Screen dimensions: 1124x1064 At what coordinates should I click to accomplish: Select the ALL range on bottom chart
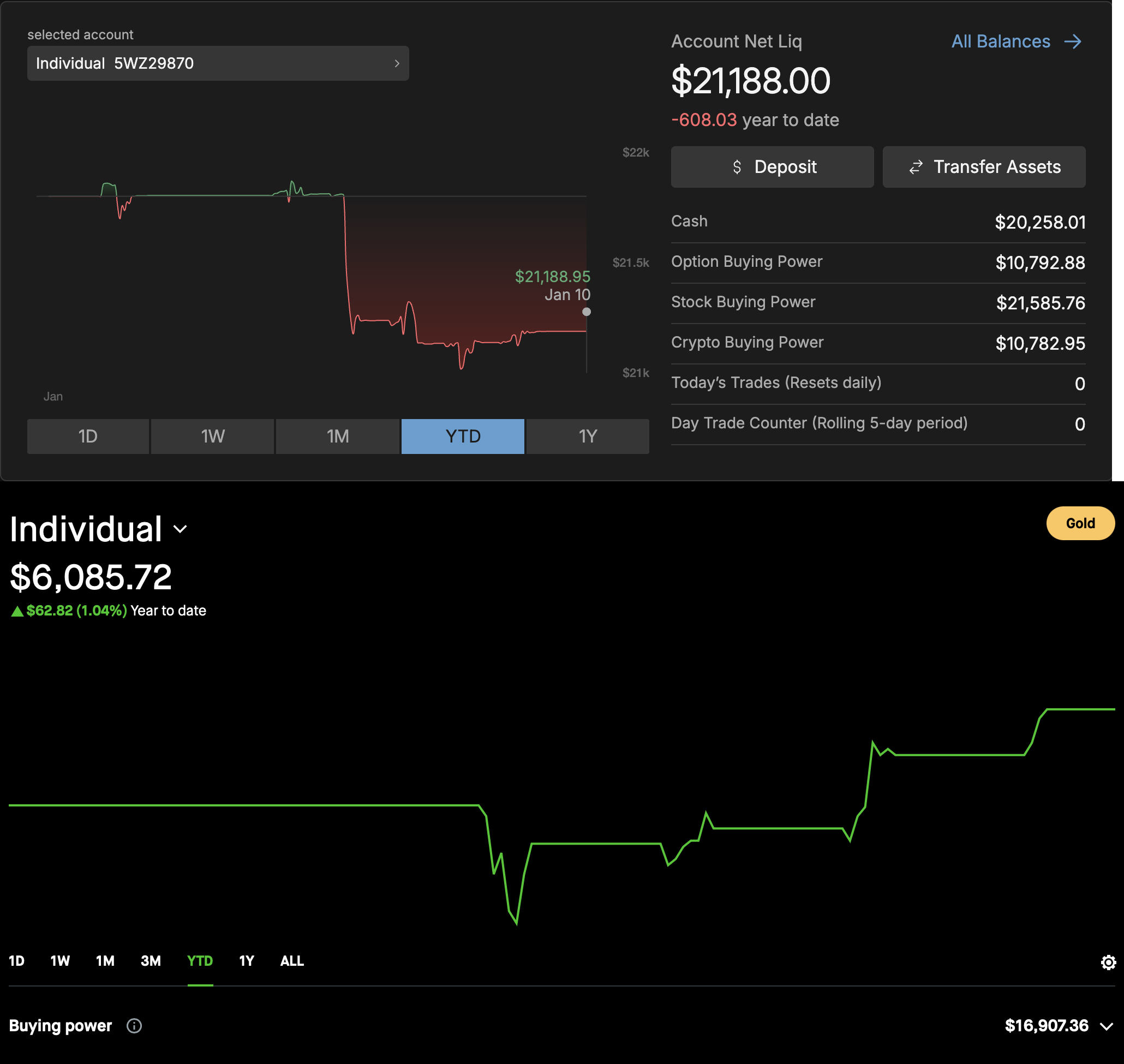[291, 961]
